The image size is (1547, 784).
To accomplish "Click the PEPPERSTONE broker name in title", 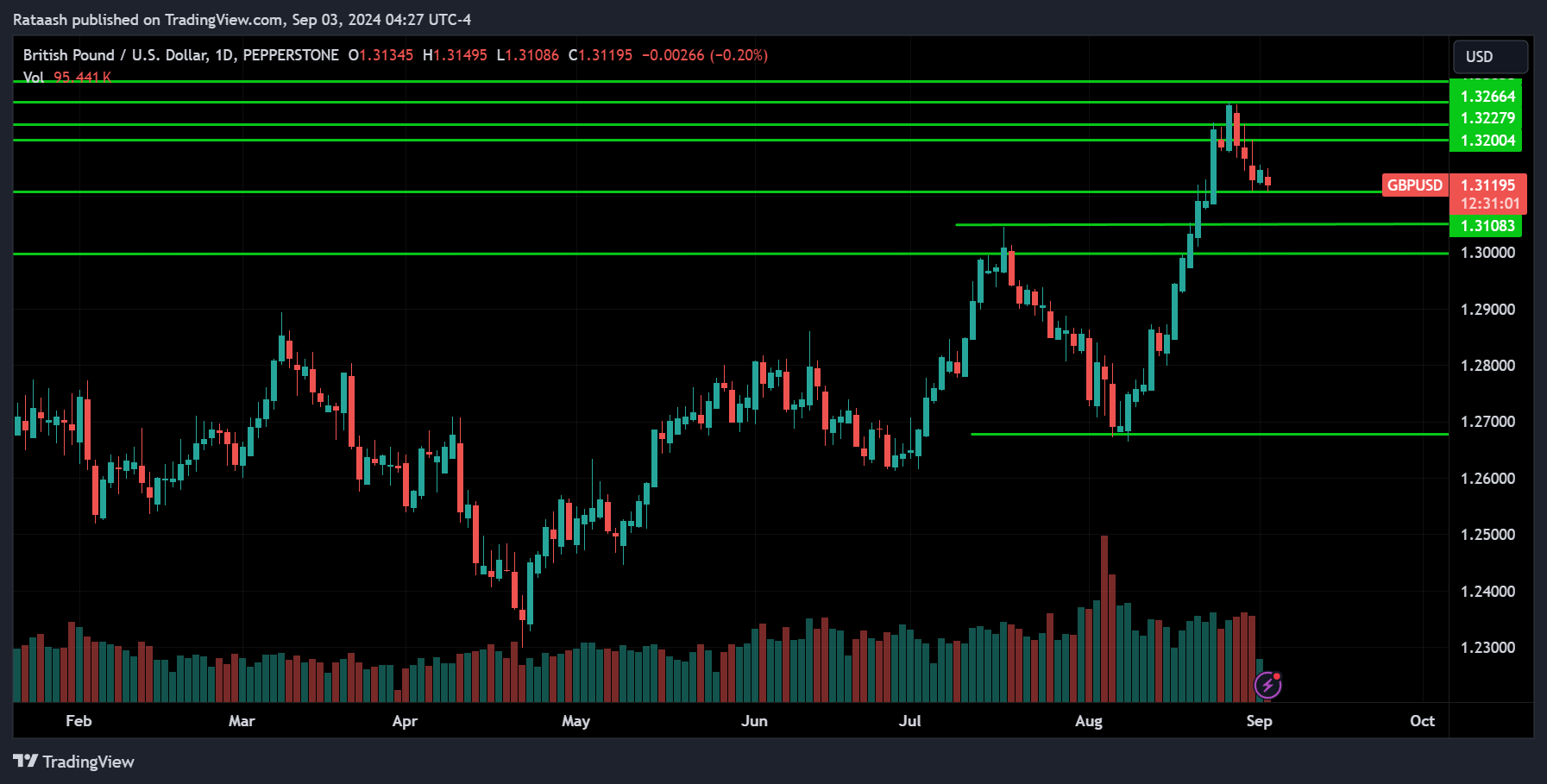I will click(x=291, y=55).
